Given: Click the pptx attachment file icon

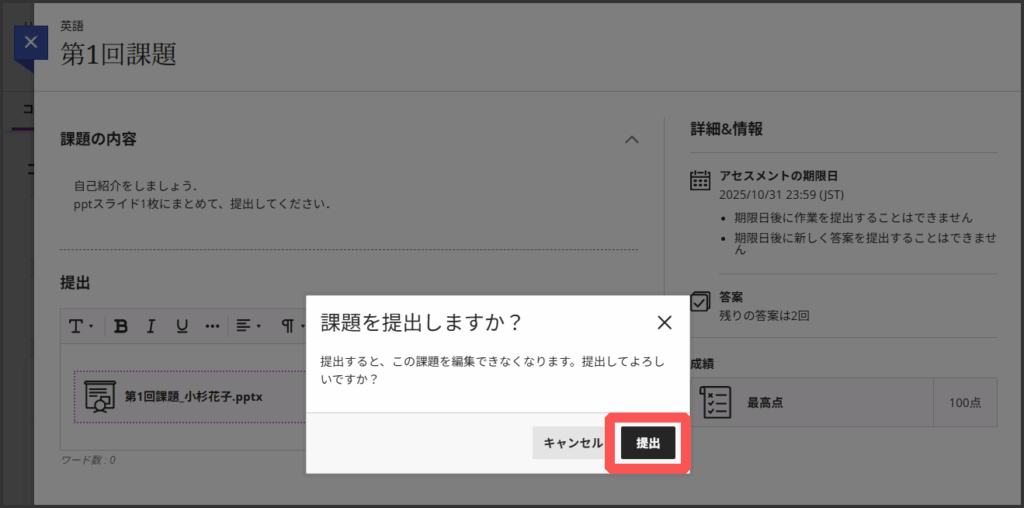Looking at the screenshot, I should pyautogui.click(x=99, y=396).
